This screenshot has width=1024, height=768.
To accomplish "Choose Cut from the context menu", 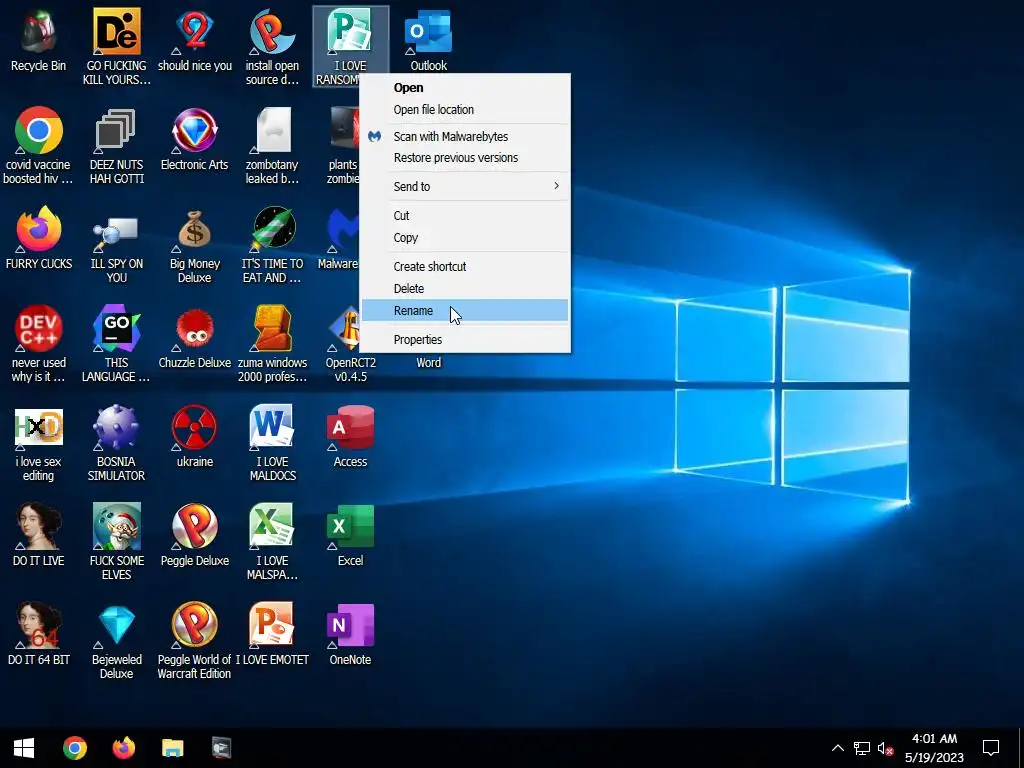I will pos(465,216).
